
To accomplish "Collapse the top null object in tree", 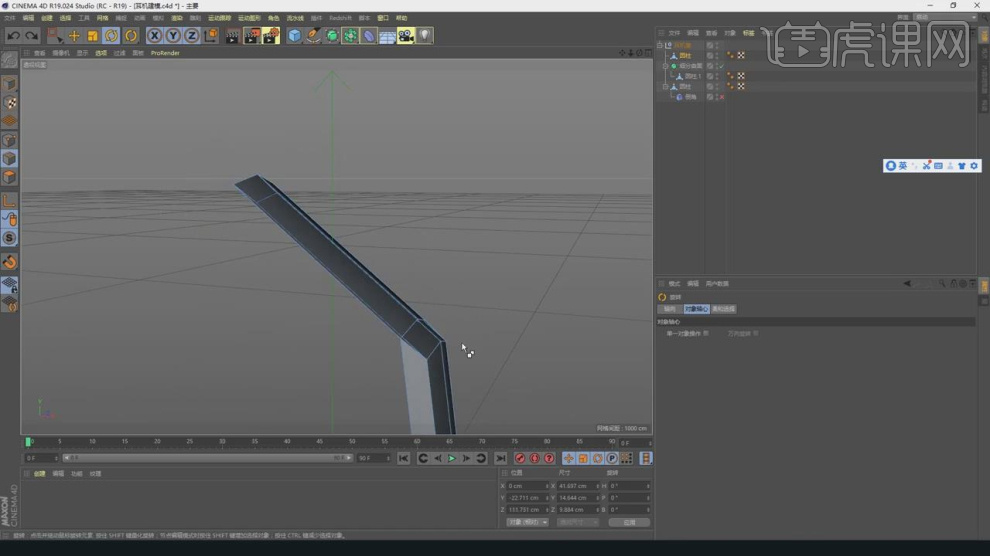I will [x=661, y=45].
